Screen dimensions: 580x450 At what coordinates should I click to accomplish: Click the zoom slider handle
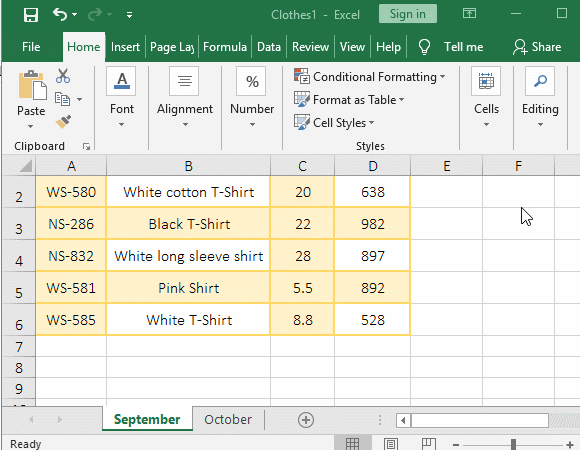point(513,444)
